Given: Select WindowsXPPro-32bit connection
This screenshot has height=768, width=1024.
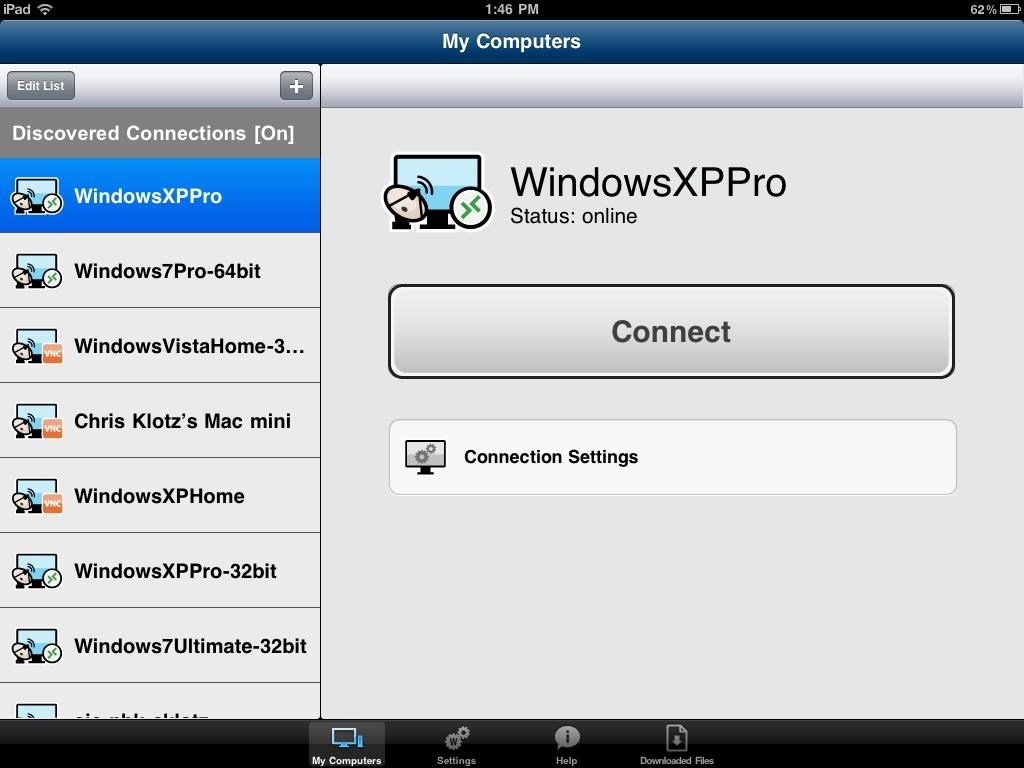Looking at the screenshot, I should pos(160,571).
